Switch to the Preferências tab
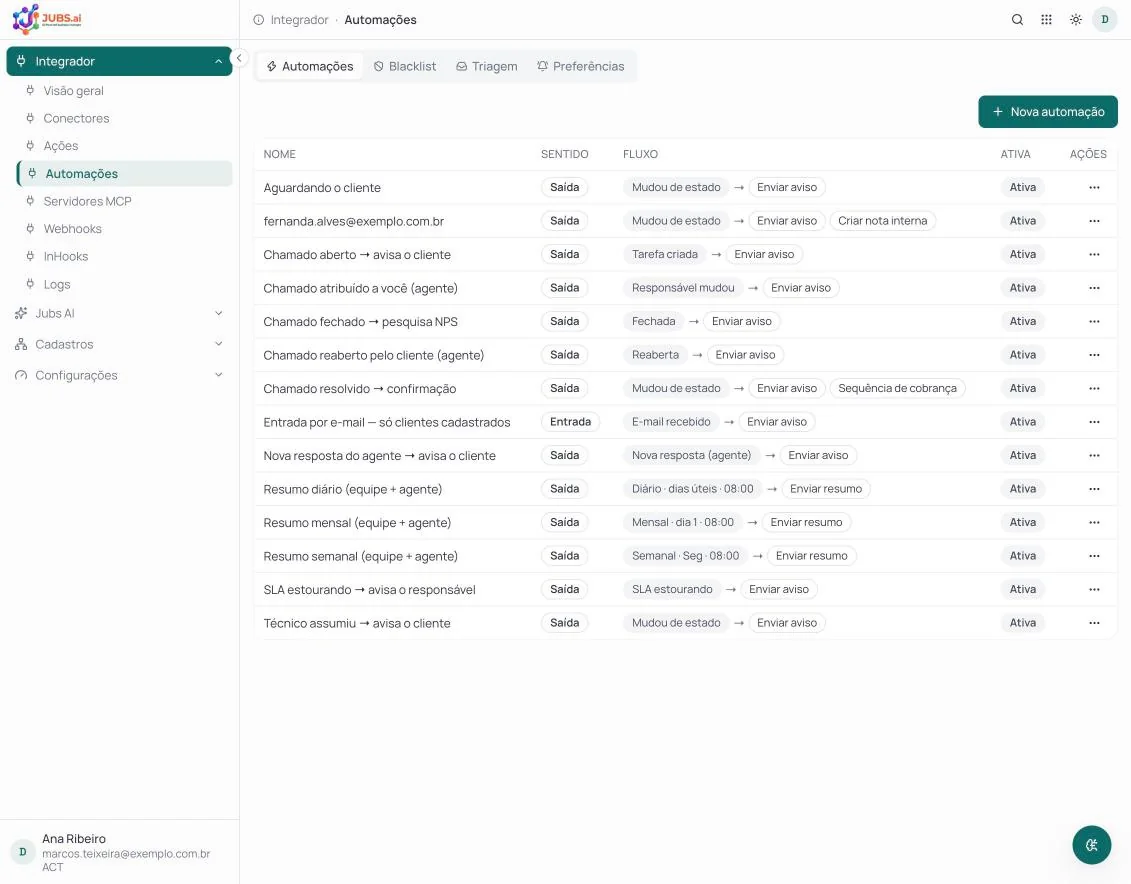1131x884 pixels. coord(581,66)
